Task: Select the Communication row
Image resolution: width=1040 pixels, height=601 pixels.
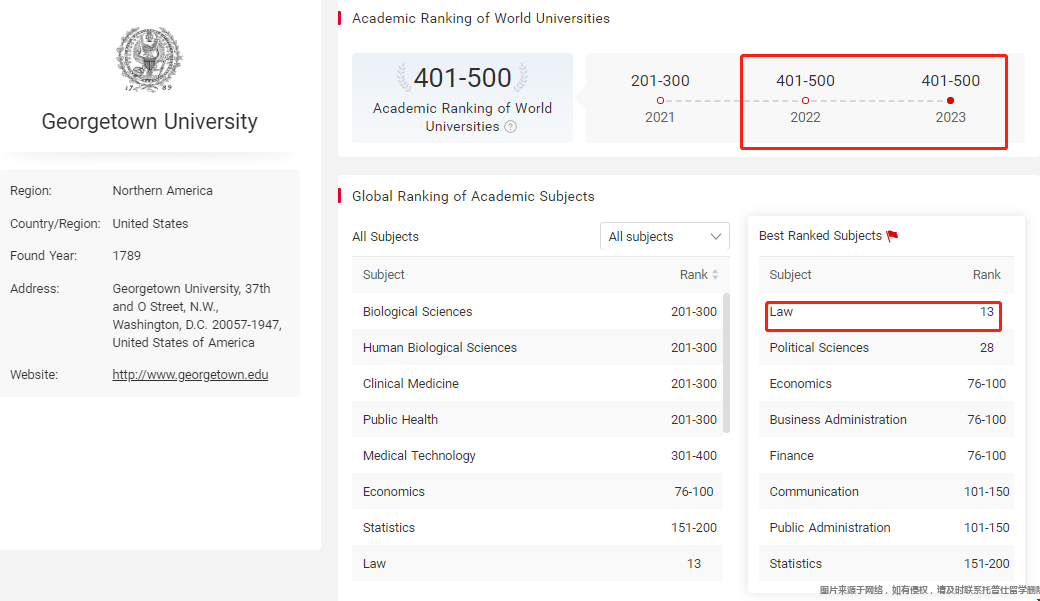Action: click(886, 492)
